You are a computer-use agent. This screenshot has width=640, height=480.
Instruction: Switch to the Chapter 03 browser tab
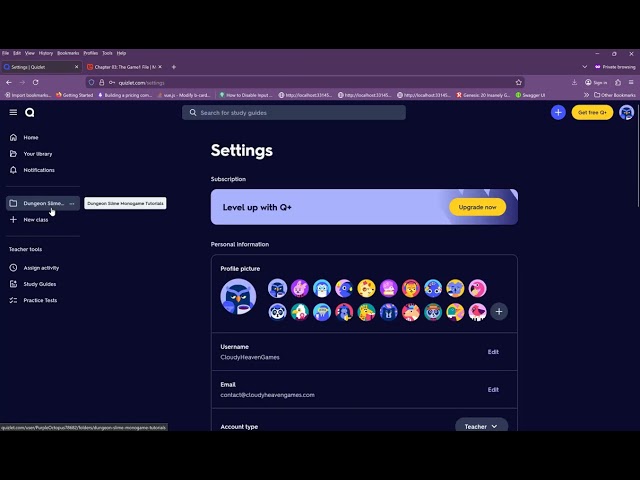pos(124,67)
